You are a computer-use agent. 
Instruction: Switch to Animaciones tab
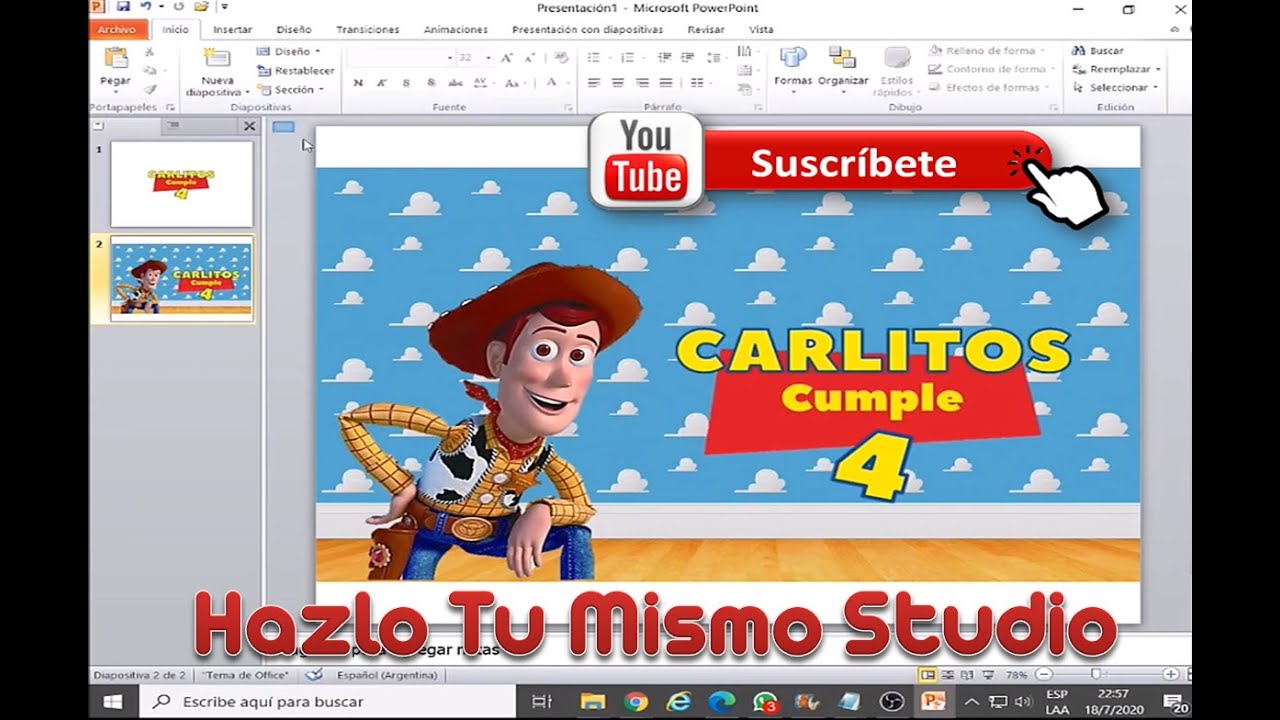tap(456, 30)
